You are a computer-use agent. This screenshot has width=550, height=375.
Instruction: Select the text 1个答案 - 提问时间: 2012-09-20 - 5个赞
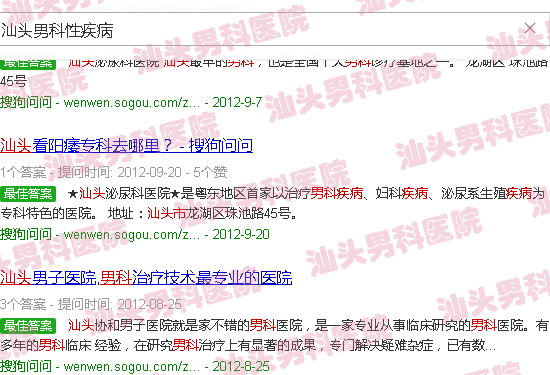(x=114, y=172)
